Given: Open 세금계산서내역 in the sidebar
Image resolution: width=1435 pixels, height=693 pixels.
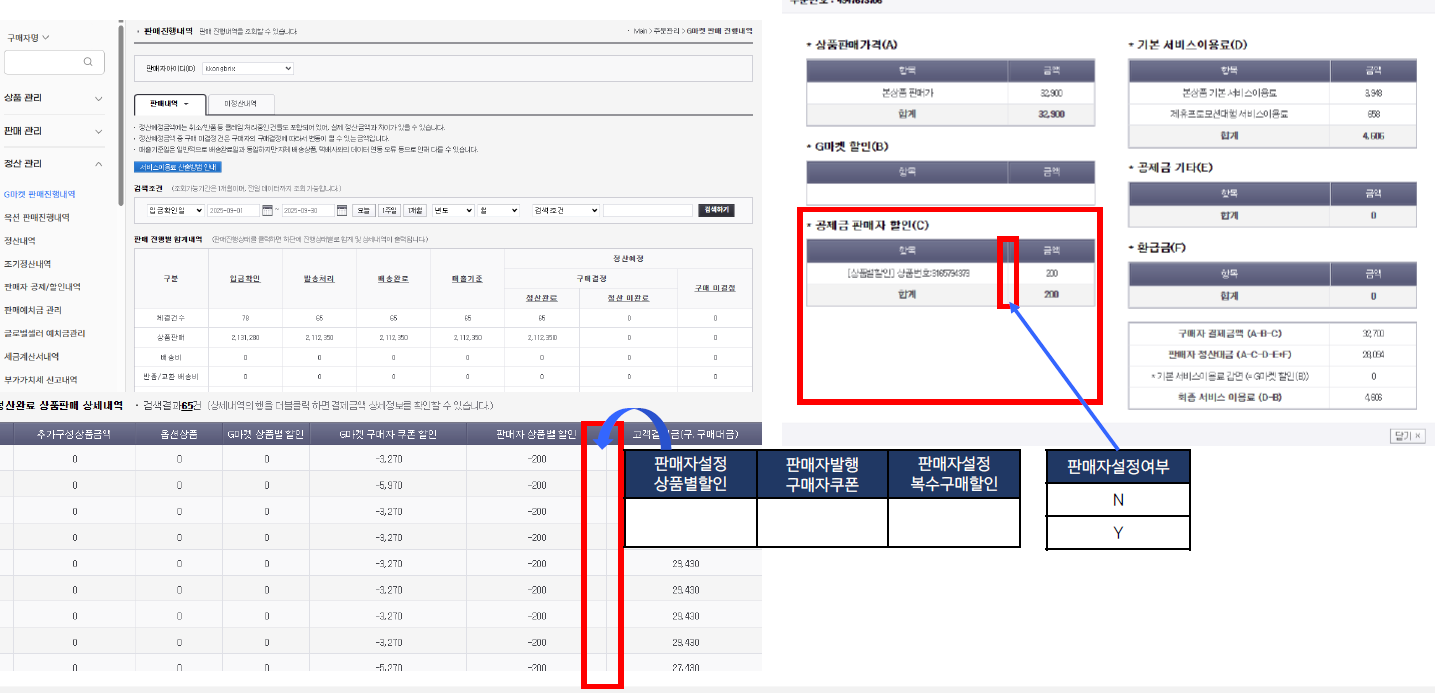Looking at the screenshot, I should point(34,356).
